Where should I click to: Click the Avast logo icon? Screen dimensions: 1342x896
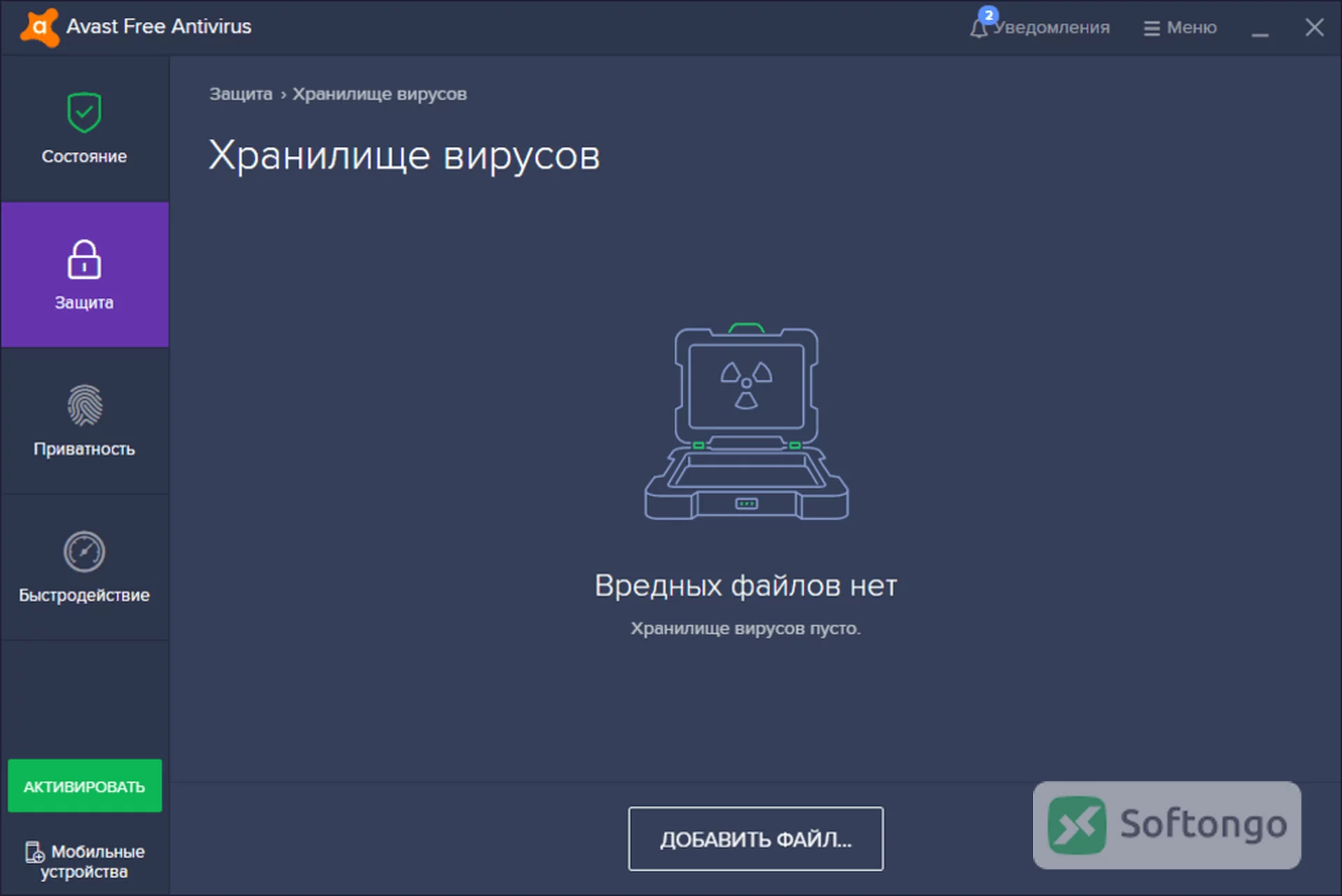tap(40, 28)
